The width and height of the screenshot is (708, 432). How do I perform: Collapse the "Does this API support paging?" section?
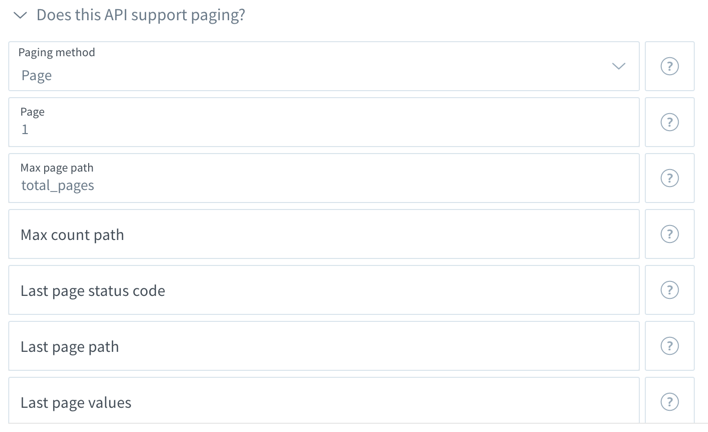(x=20, y=15)
